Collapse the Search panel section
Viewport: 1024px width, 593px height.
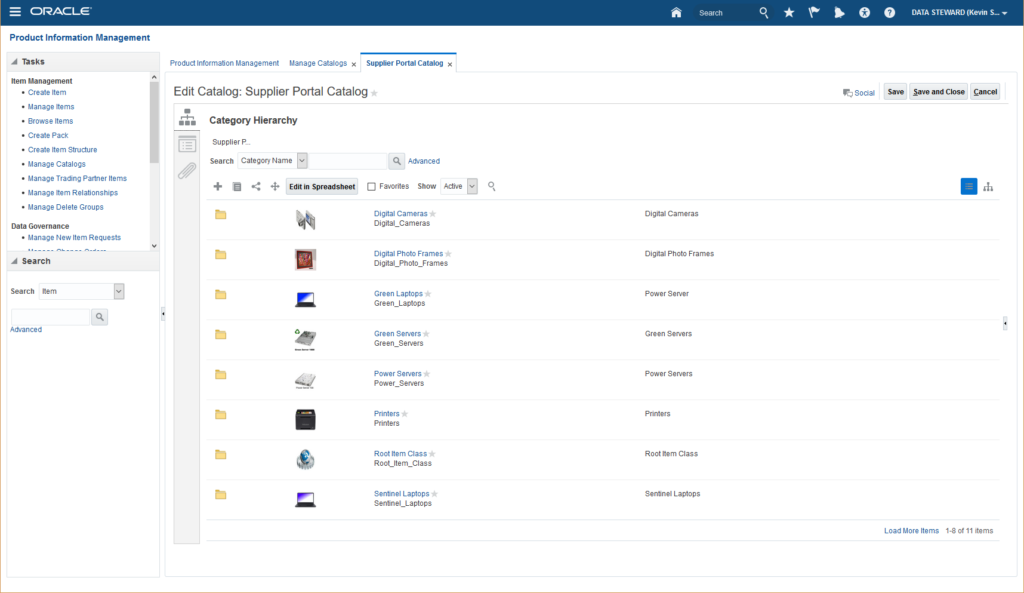14,261
